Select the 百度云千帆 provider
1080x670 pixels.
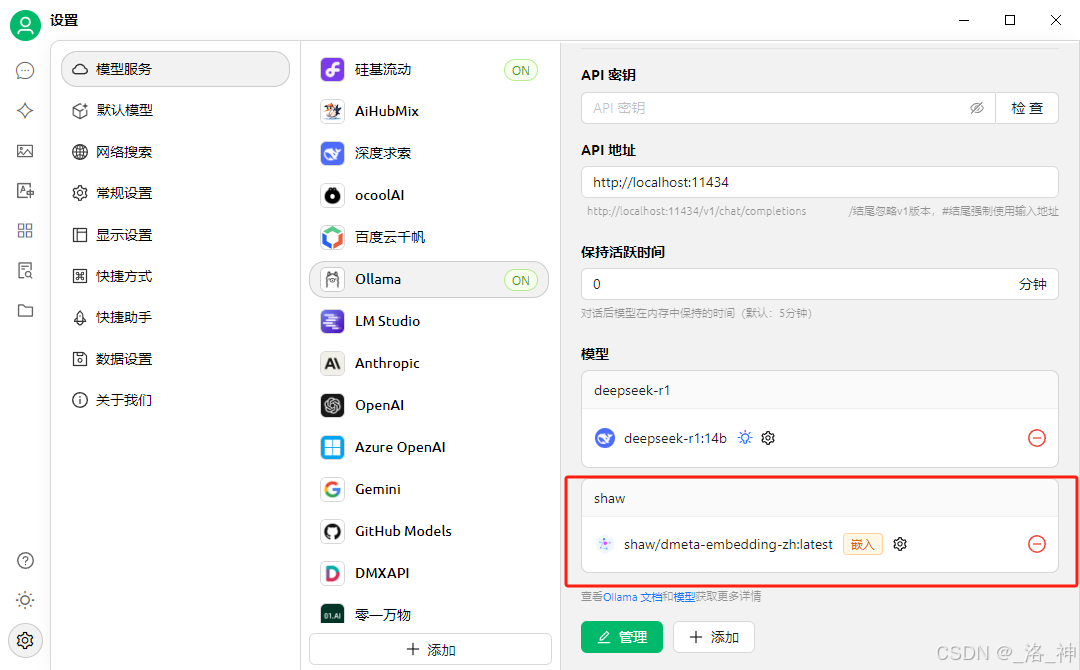coord(429,237)
